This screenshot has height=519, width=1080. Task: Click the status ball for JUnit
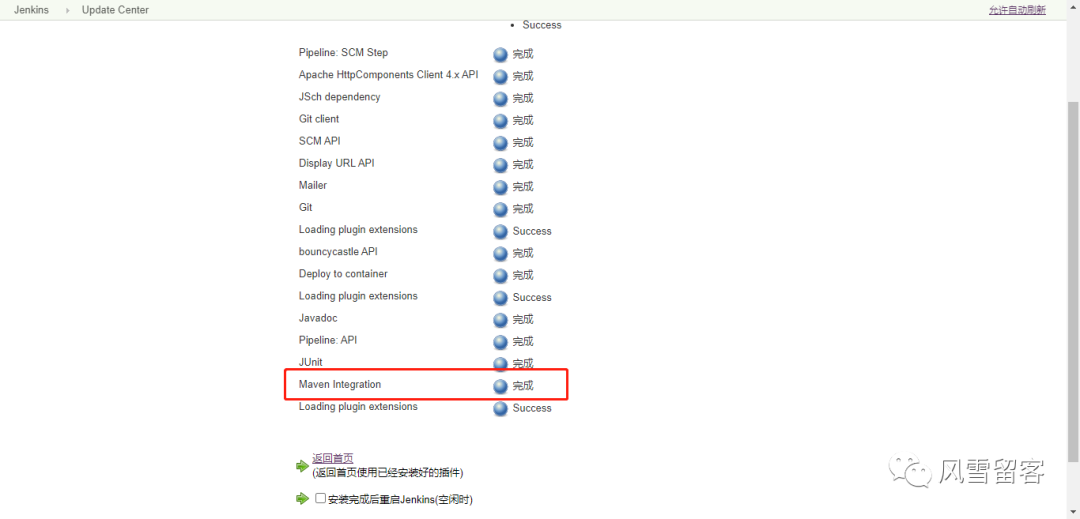pyautogui.click(x=501, y=364)
